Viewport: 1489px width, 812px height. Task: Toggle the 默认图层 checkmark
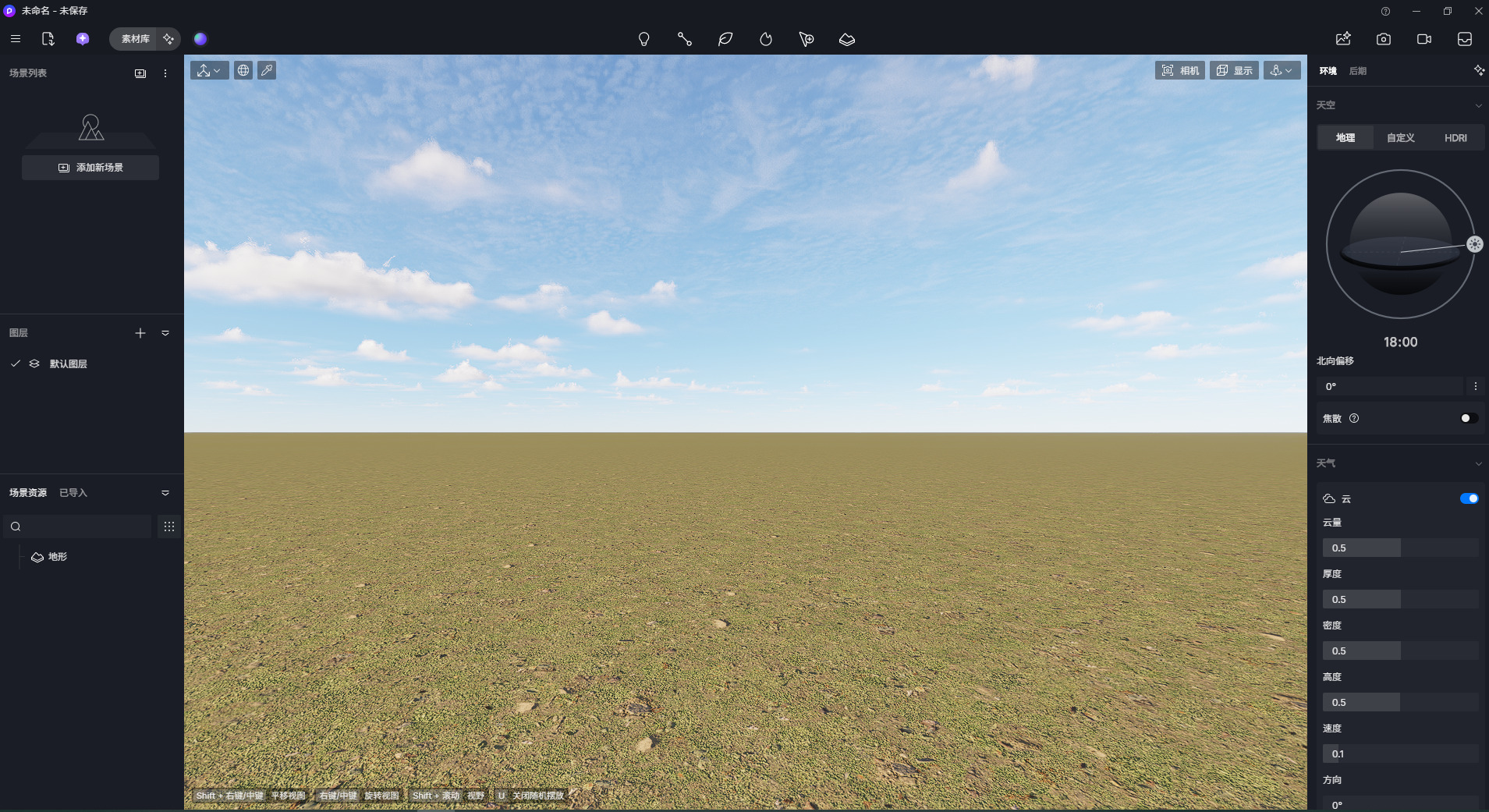pos(16,363)
